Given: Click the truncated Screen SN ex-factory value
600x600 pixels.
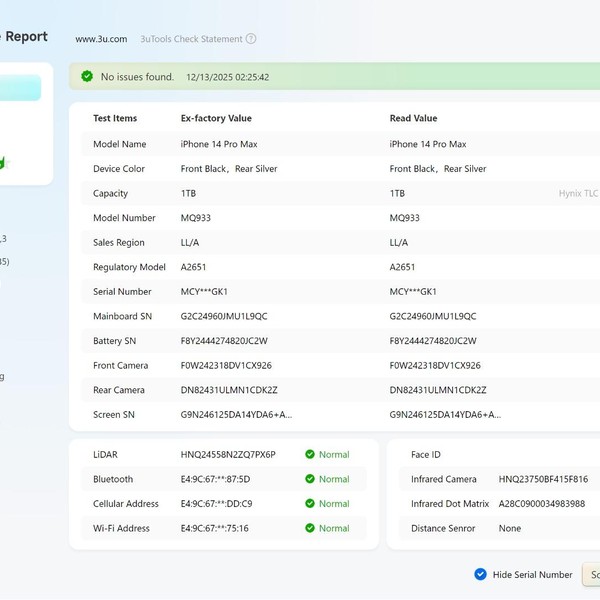Looking at the screenshot, I should point(236,414).
